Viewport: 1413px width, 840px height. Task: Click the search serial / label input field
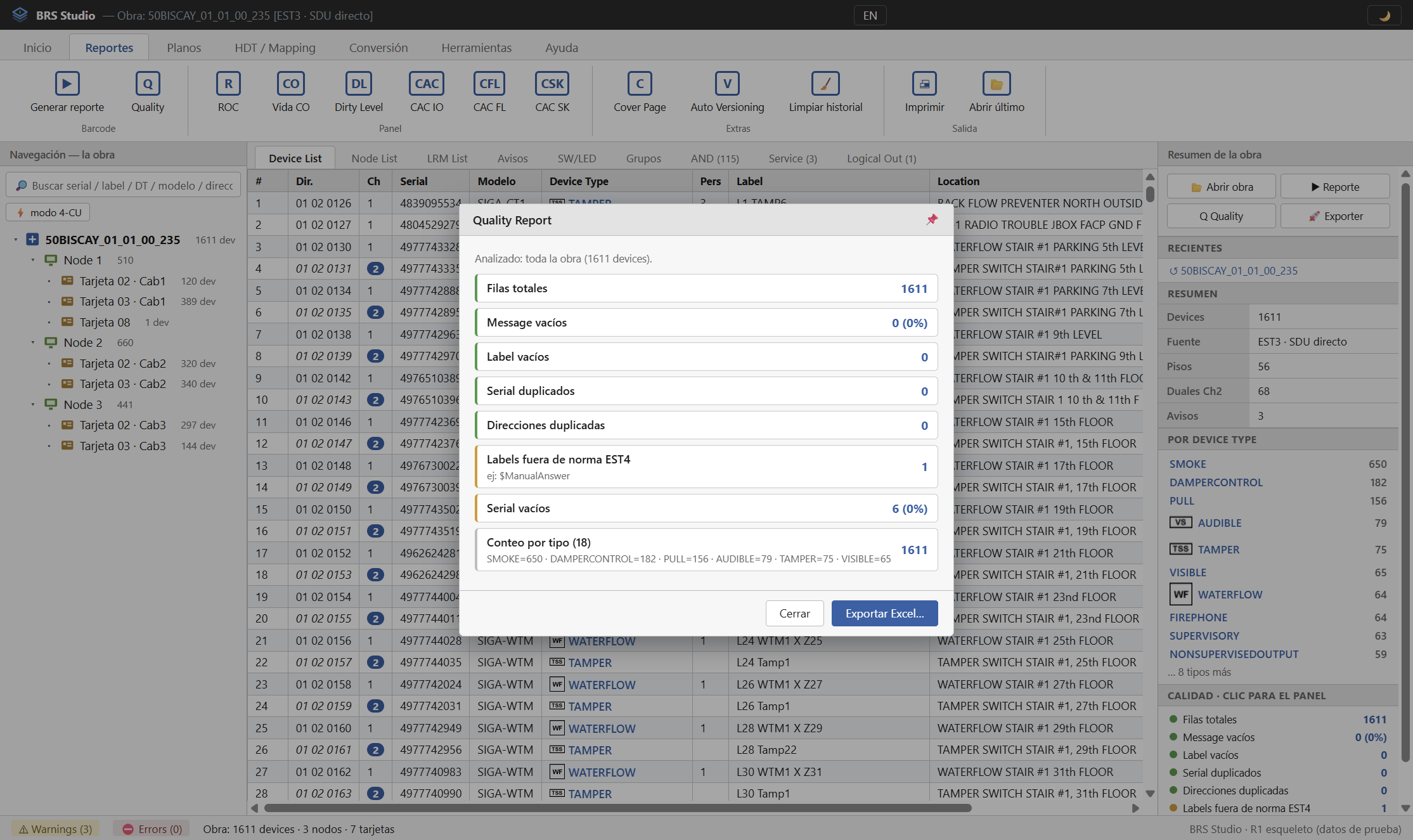124,185
